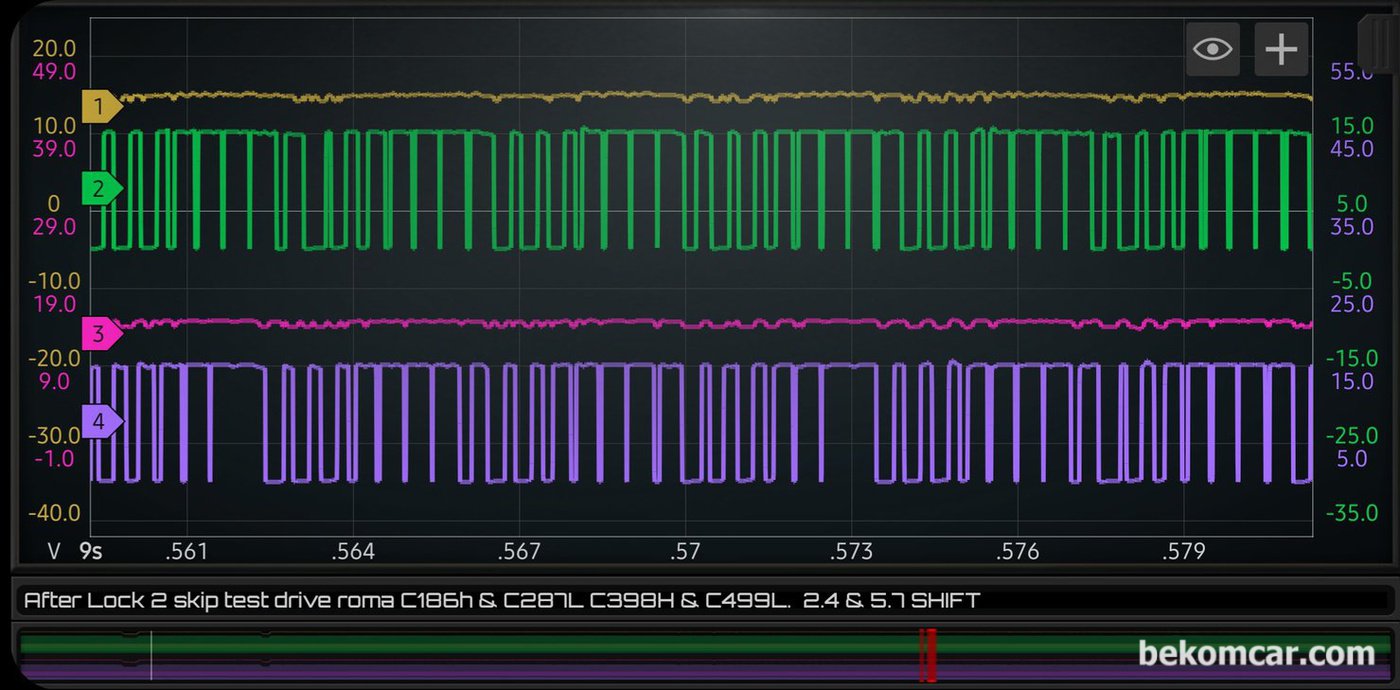Click the white cursor line in overview strip
1400x690 pixels.
151,655
